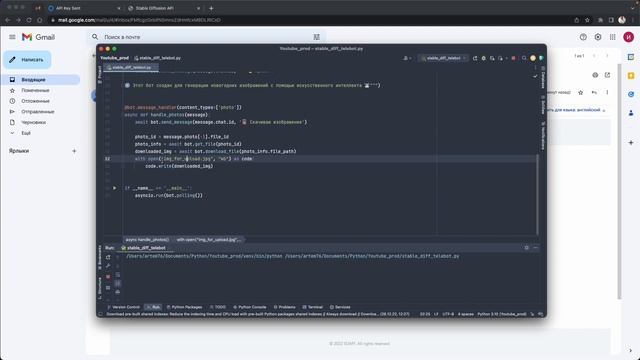
Task: Open Version Control tool window
Action: (x=123, y=307)
